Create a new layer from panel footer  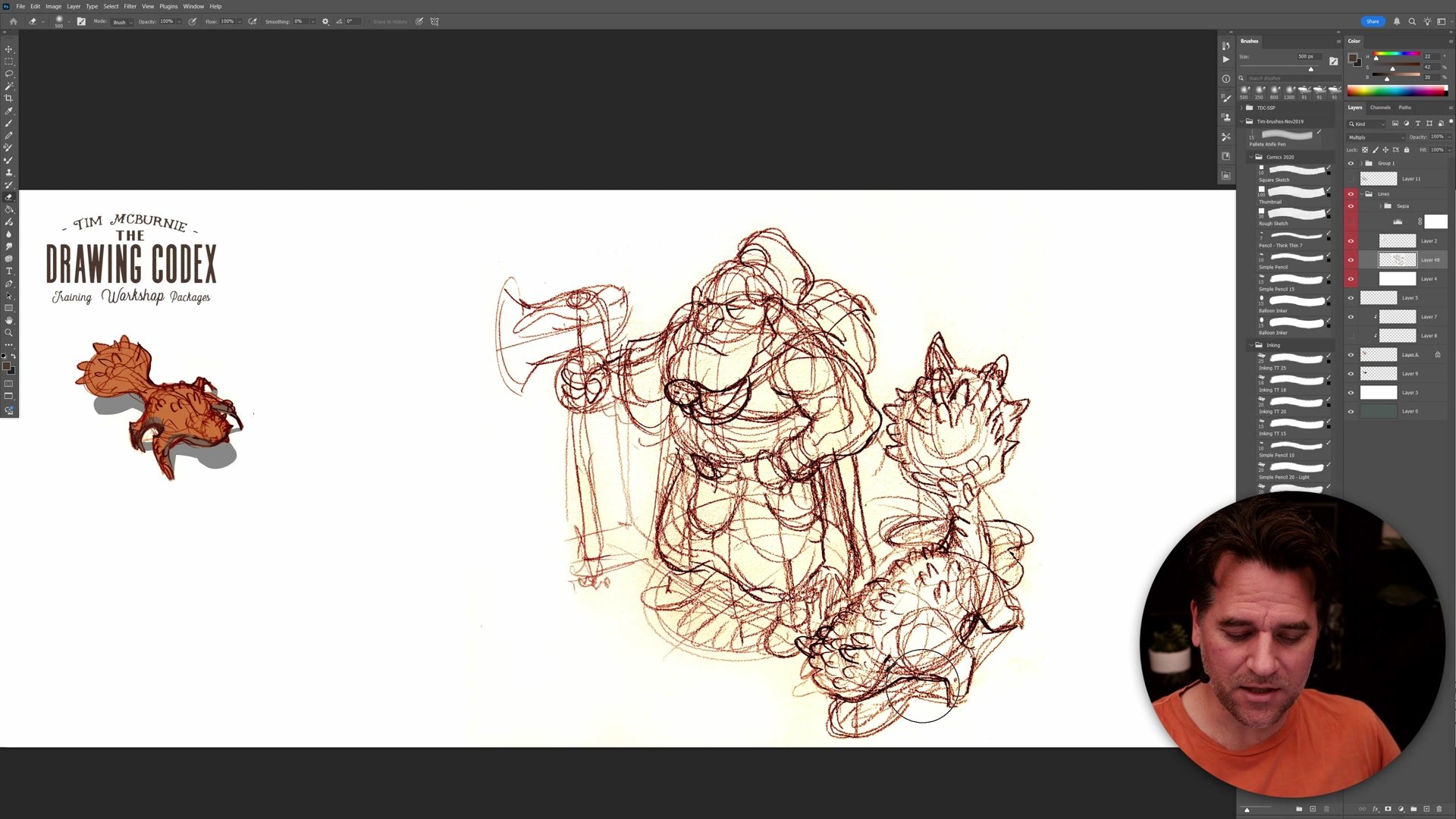[x=1426, y=809]
